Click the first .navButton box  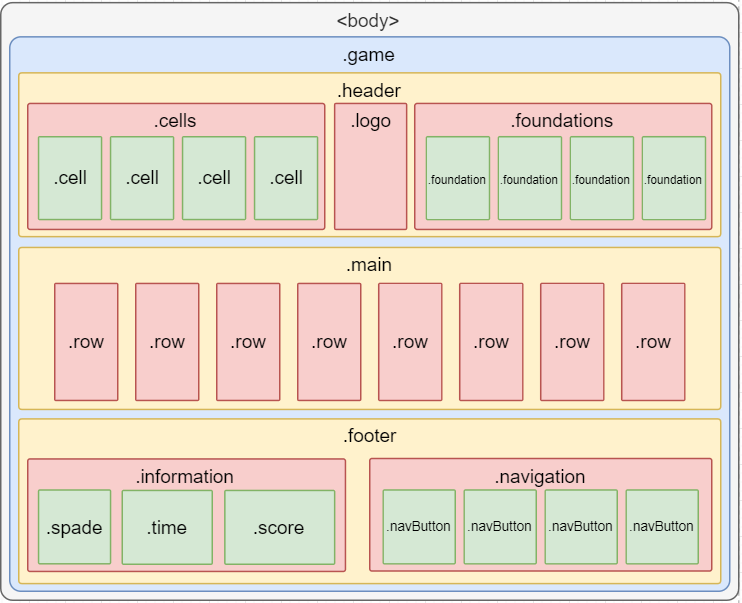[x=418, y=526]
